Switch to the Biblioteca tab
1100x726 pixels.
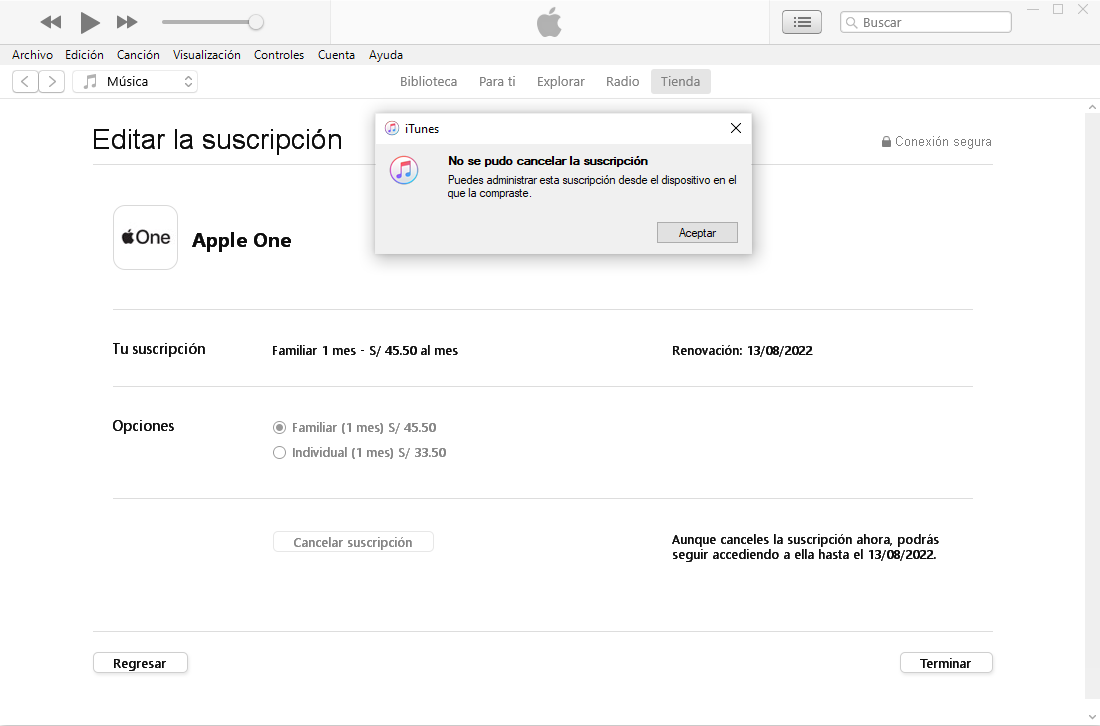pos(429,81)
